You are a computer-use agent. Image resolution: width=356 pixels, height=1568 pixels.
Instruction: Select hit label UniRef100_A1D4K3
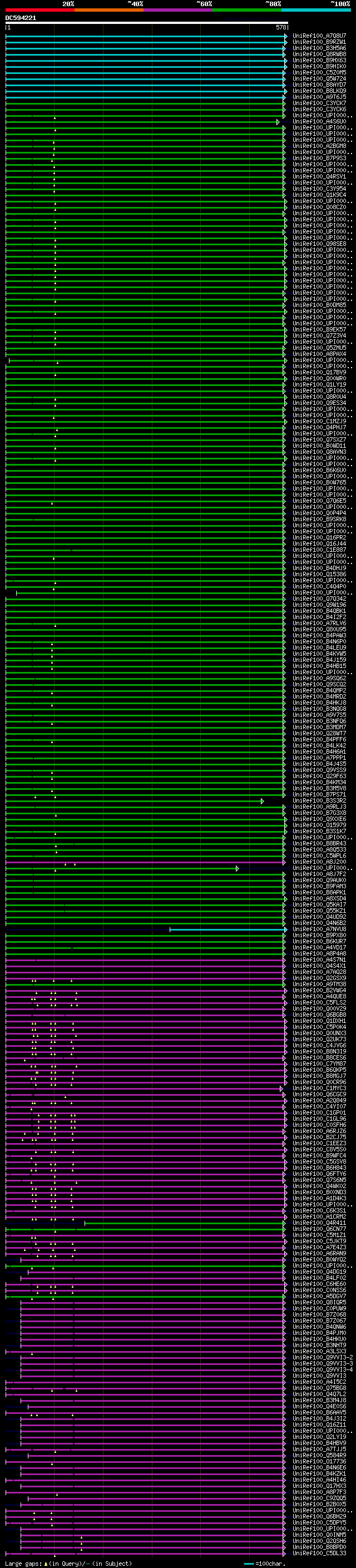click(319, 1199)
